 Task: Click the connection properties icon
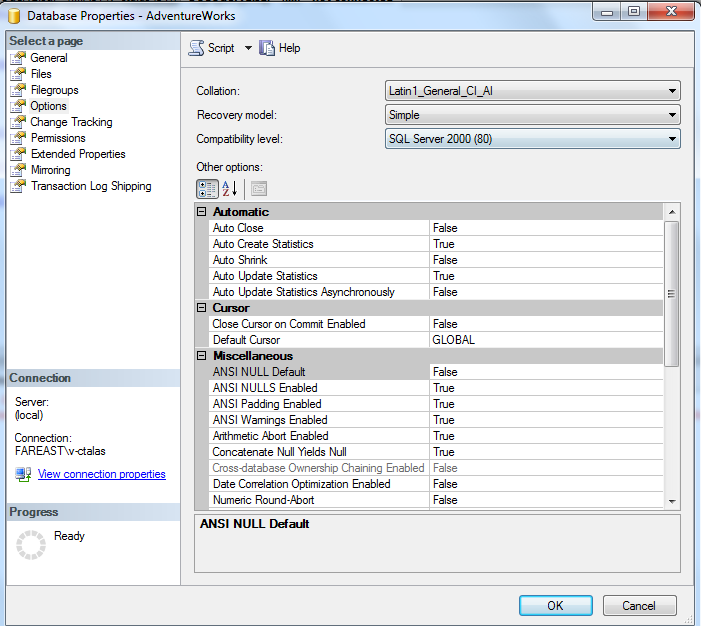pyautogui.click(x=23, y=474)
